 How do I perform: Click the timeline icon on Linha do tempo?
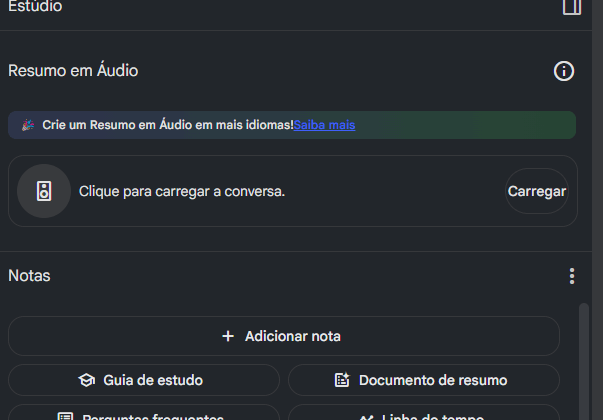click(364, 416)
